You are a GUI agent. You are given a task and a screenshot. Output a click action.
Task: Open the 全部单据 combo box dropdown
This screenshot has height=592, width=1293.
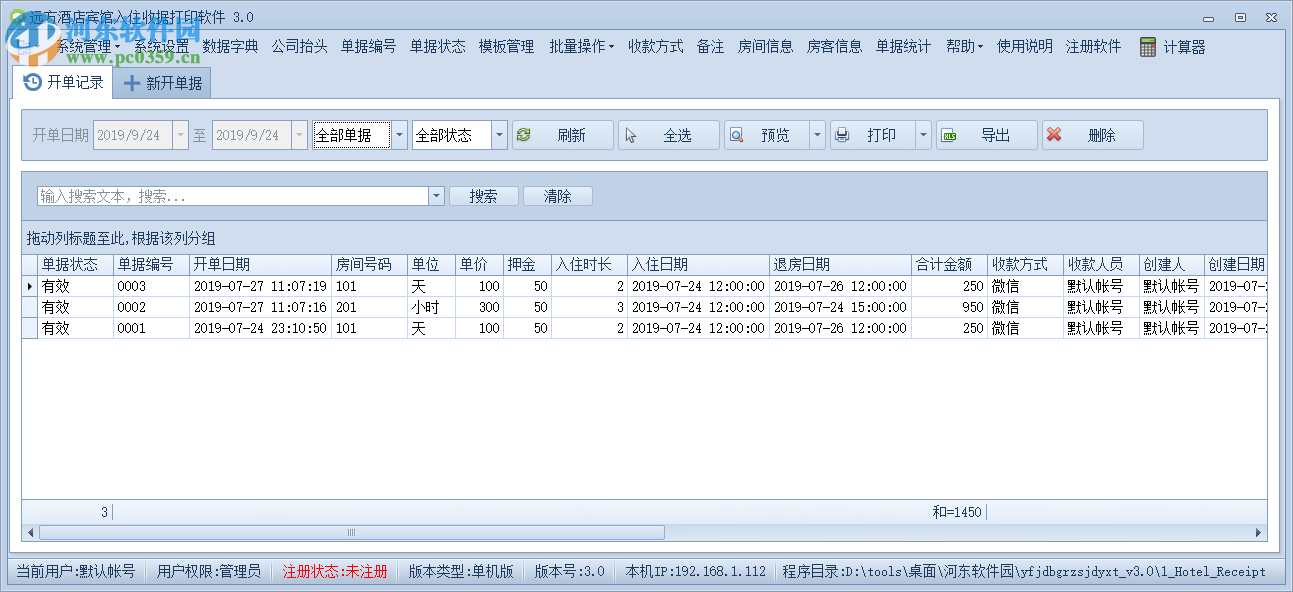[x=399, y=135]
